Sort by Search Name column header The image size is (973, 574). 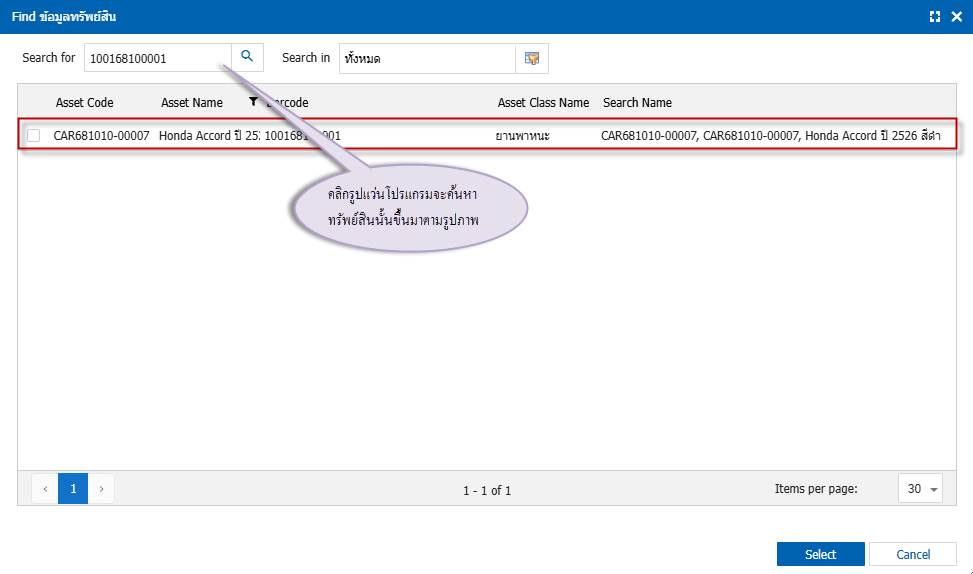[637, 103]
